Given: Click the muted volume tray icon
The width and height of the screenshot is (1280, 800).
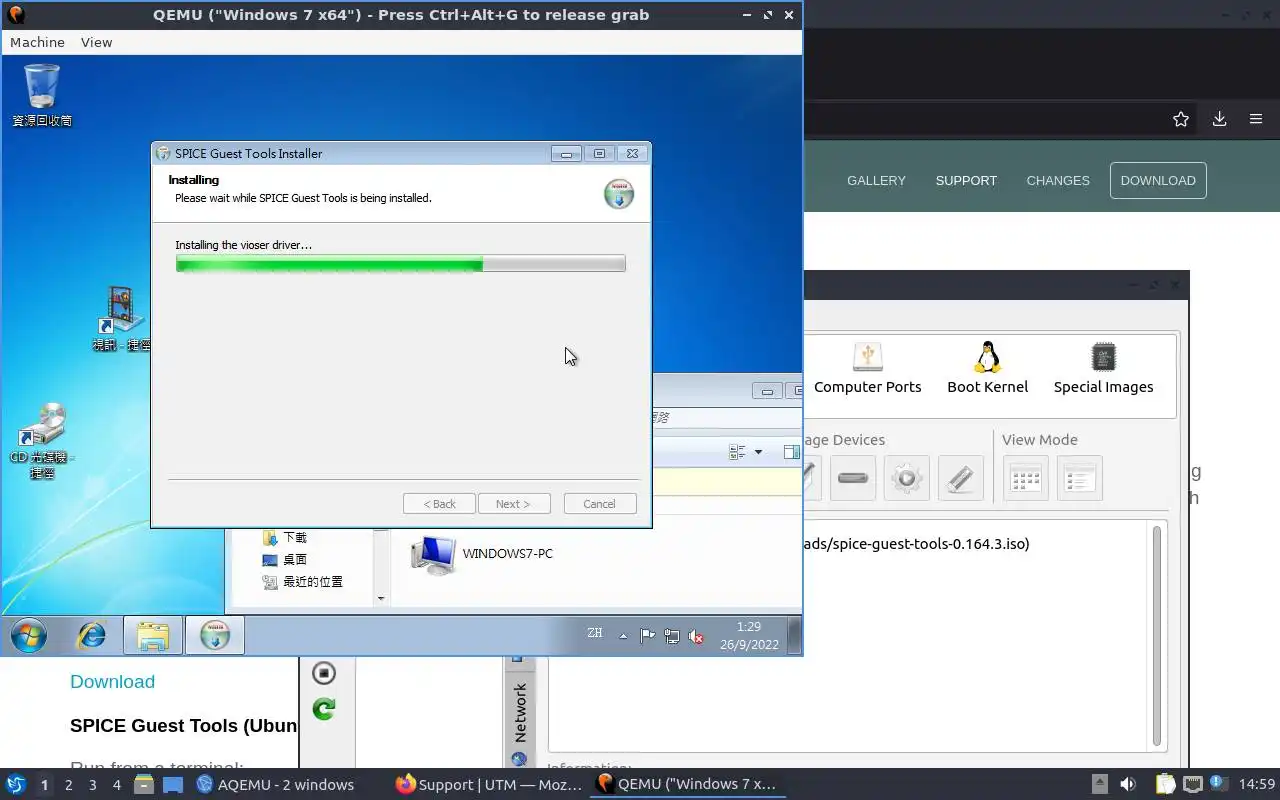Looking at the screenshot, I should [x=696, y=636].
